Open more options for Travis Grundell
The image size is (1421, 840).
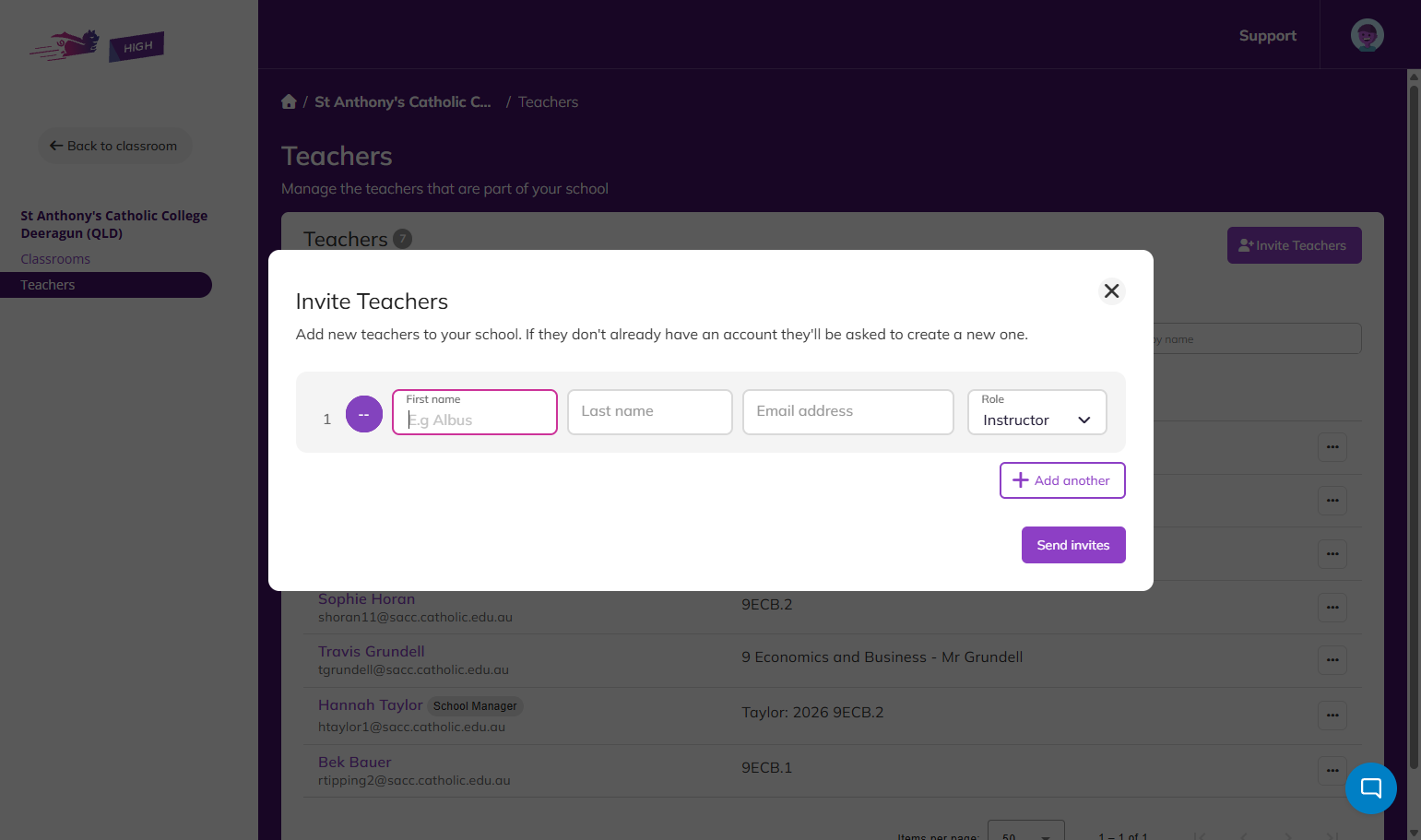point(1332,660)
